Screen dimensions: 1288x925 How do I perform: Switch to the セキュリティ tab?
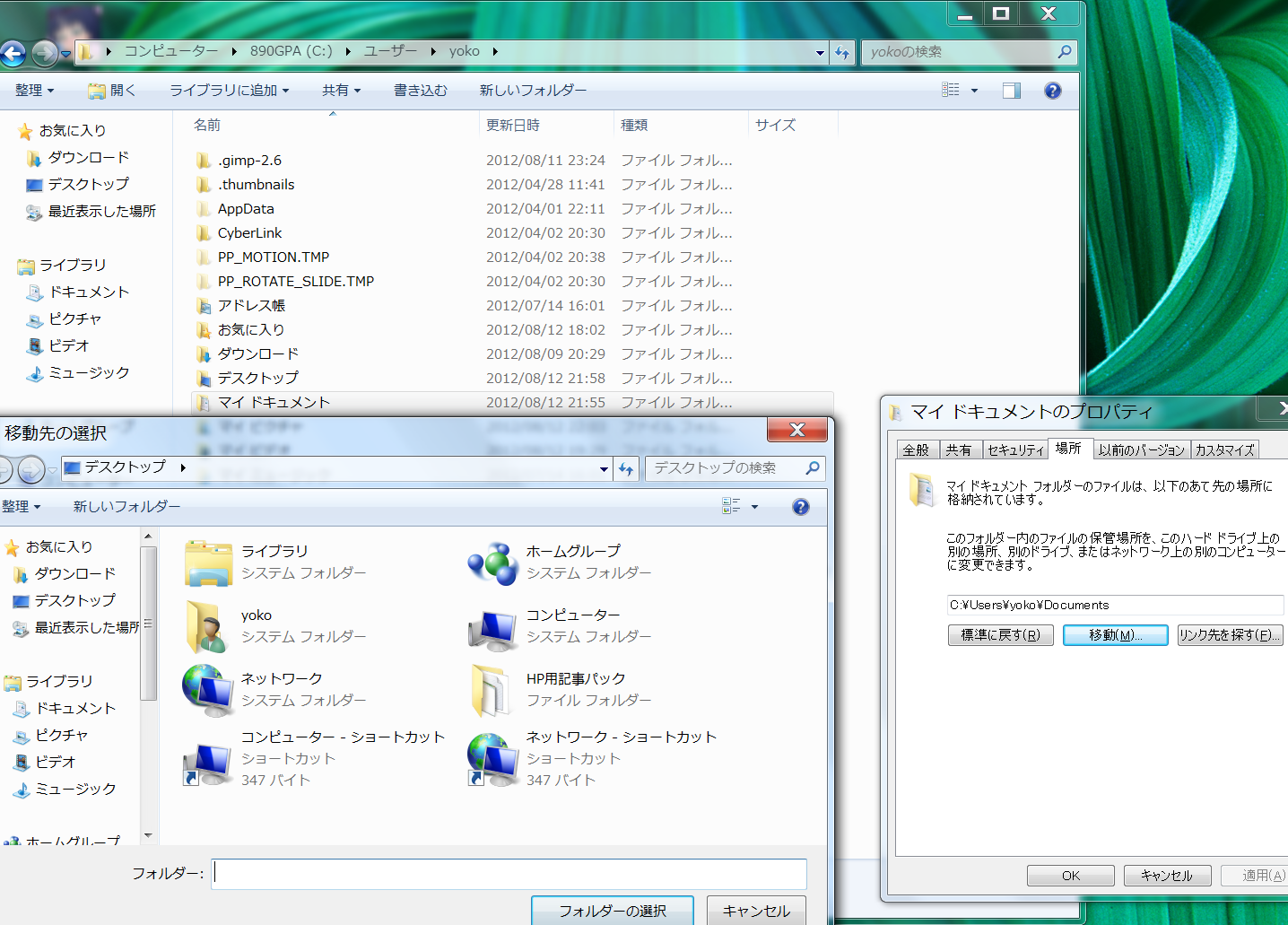click(1015, 449)
